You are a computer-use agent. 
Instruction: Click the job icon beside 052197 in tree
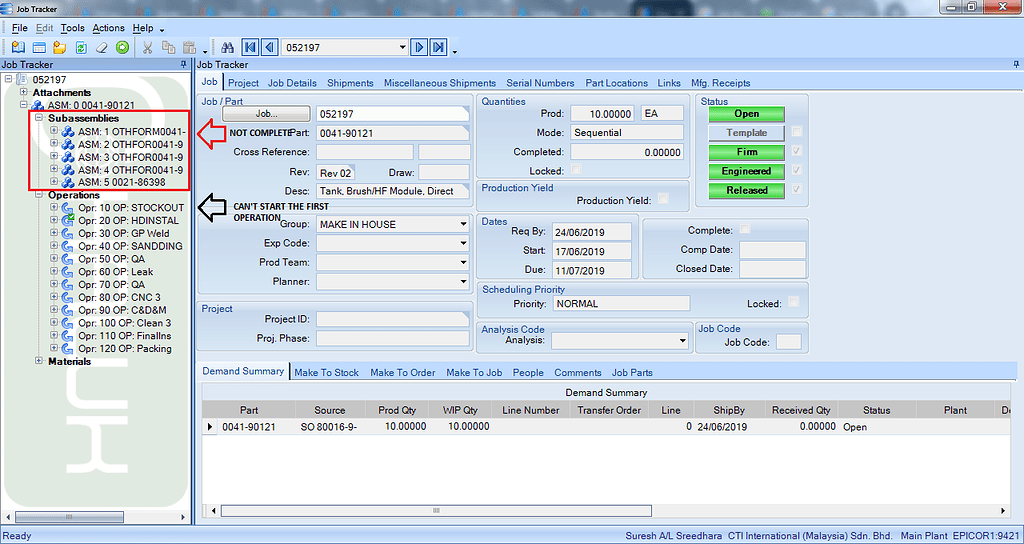[x=22, y=80]
